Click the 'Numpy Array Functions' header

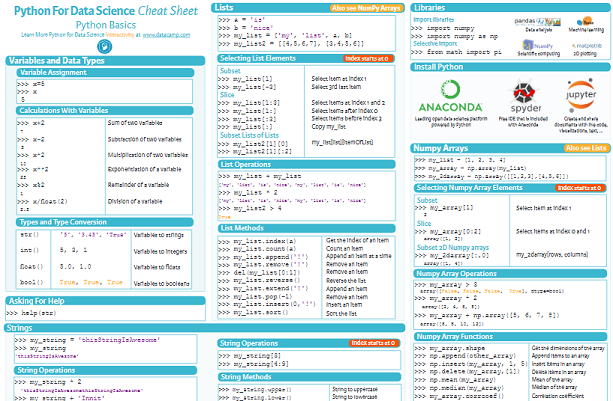510,337
